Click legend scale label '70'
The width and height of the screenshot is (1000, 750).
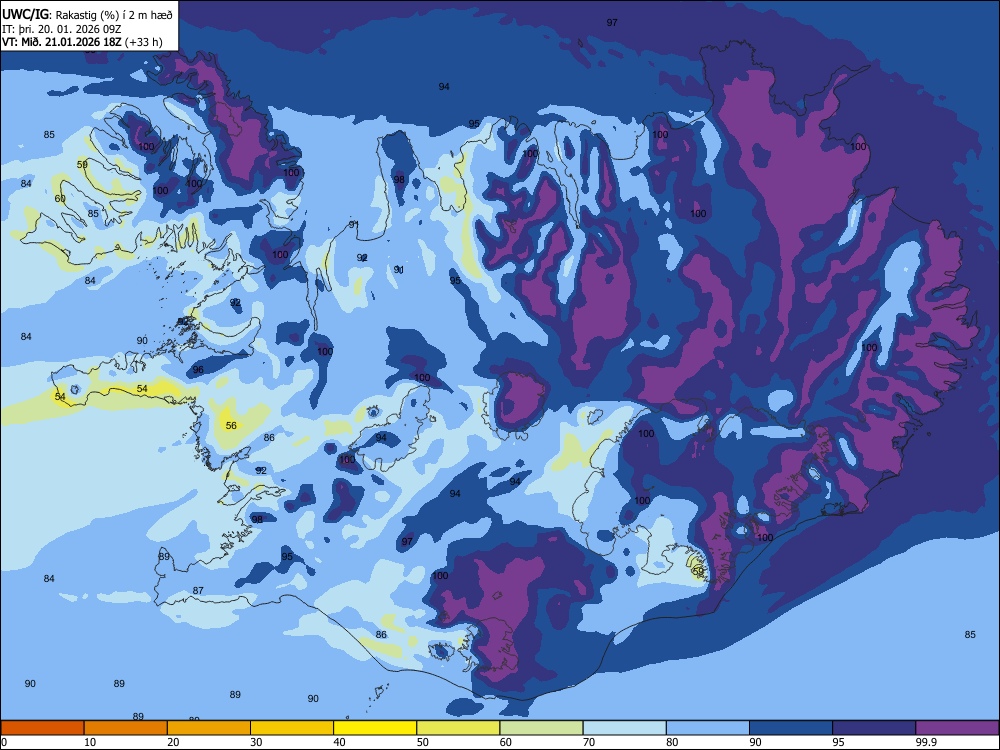click(x=589, y=742)
